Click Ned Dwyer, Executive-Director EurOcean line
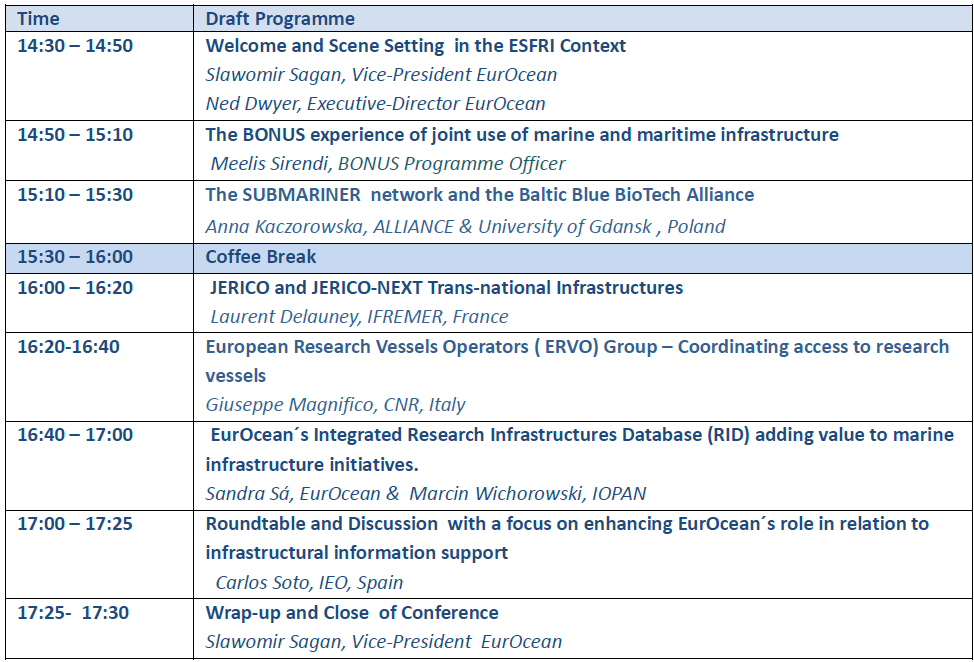 click(x=375, y=104)
